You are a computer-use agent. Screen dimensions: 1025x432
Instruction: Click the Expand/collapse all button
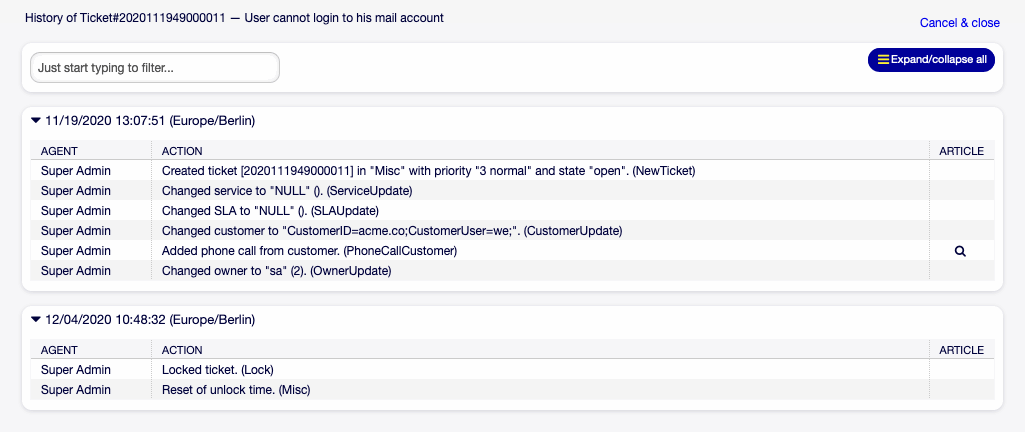931,60
